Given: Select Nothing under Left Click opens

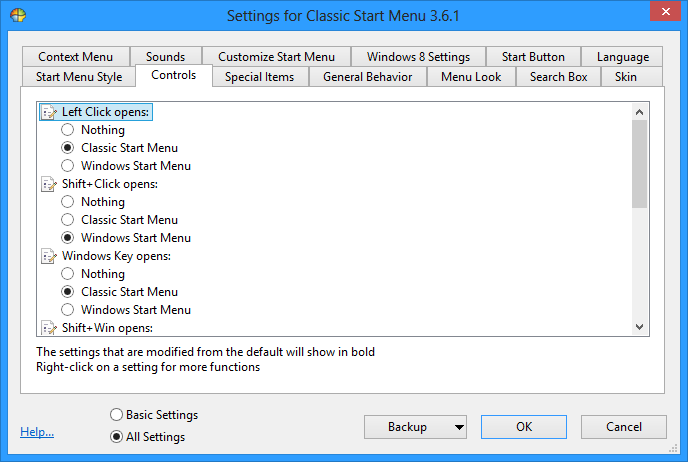Looking at the screenshot, I should [x=68, y=130].
